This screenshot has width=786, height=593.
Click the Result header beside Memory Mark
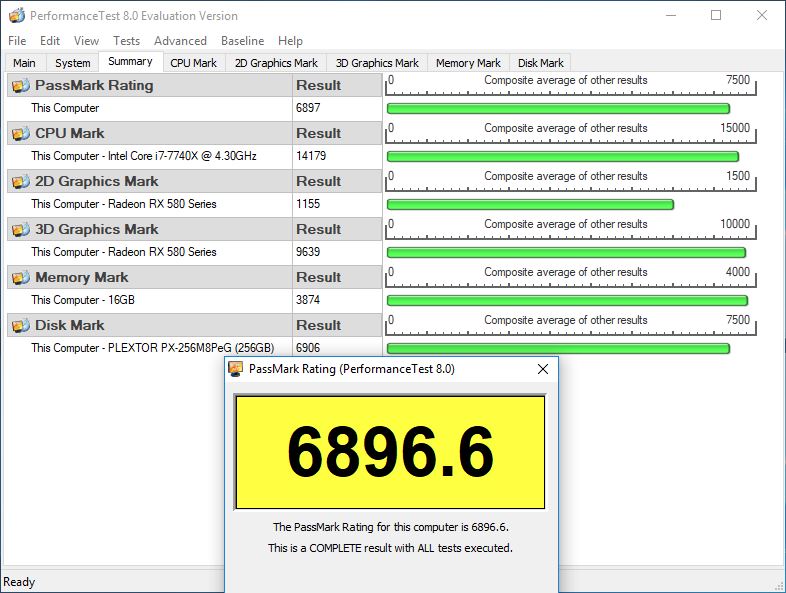pyautogui.click(x=318, y=277)
